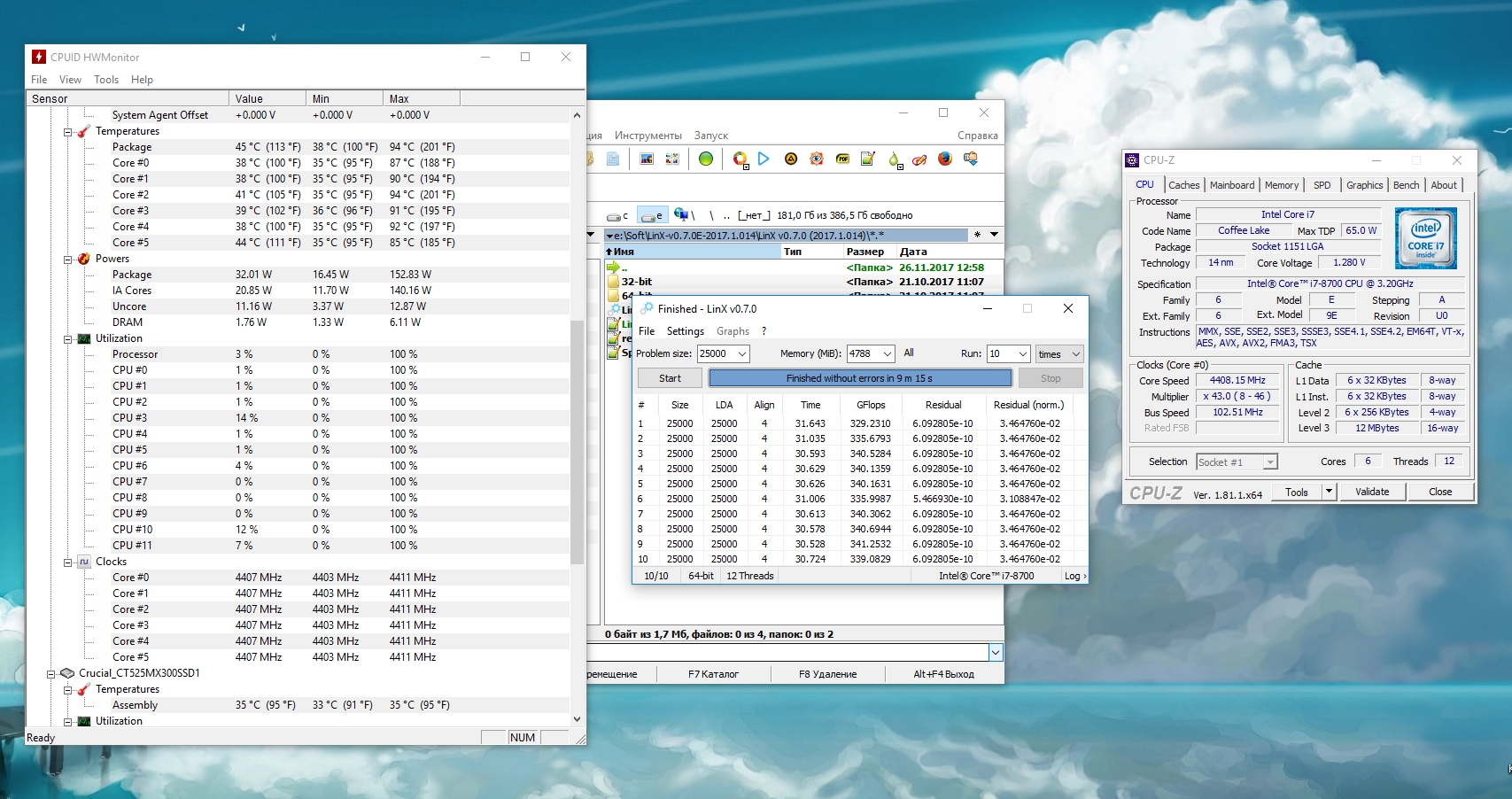This screenshot has width=1512, height=799.
Task: Switch to the Mainboard tab in CPU-Z
Action: (1231, 185)
